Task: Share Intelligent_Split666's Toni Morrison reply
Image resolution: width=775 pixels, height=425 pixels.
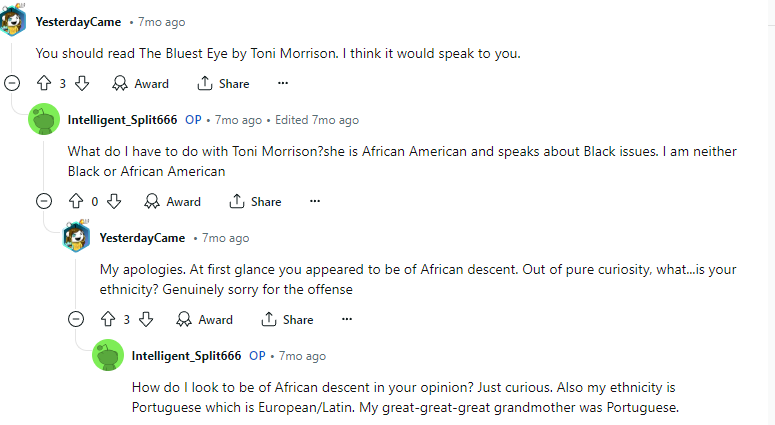Action: coord(256,202)
